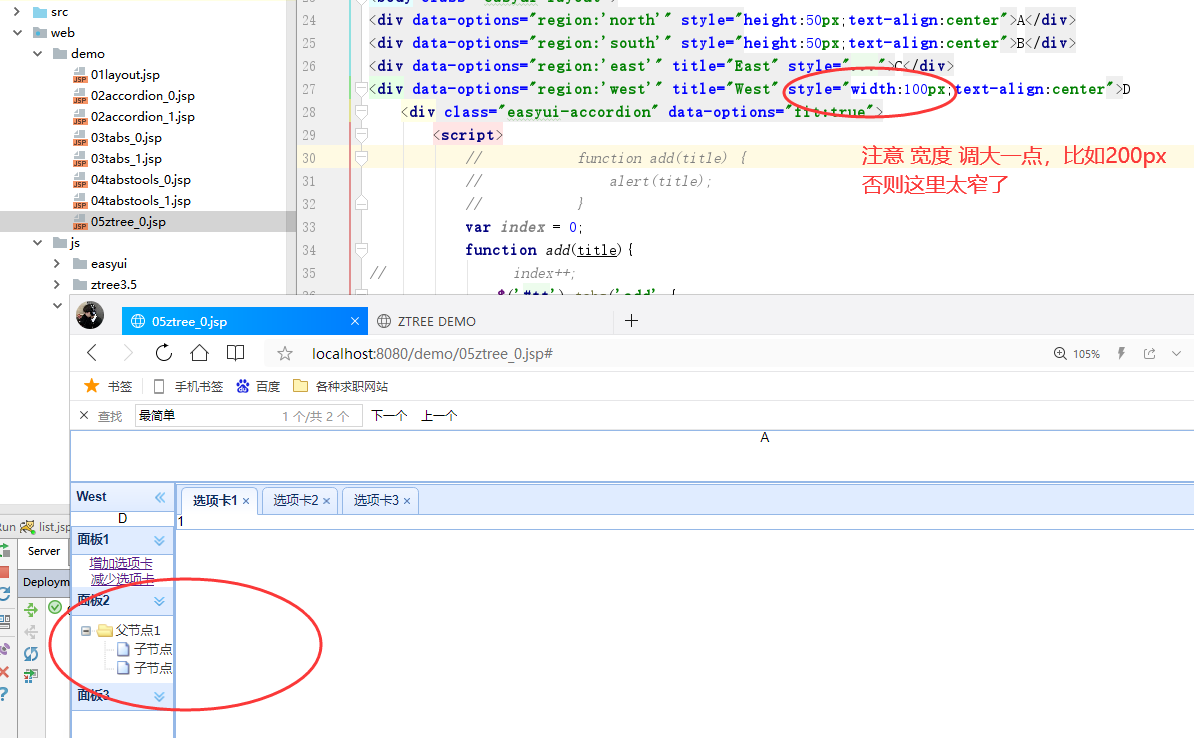Collapse the West panel
Screen dimensions: 1194x738
160,497
